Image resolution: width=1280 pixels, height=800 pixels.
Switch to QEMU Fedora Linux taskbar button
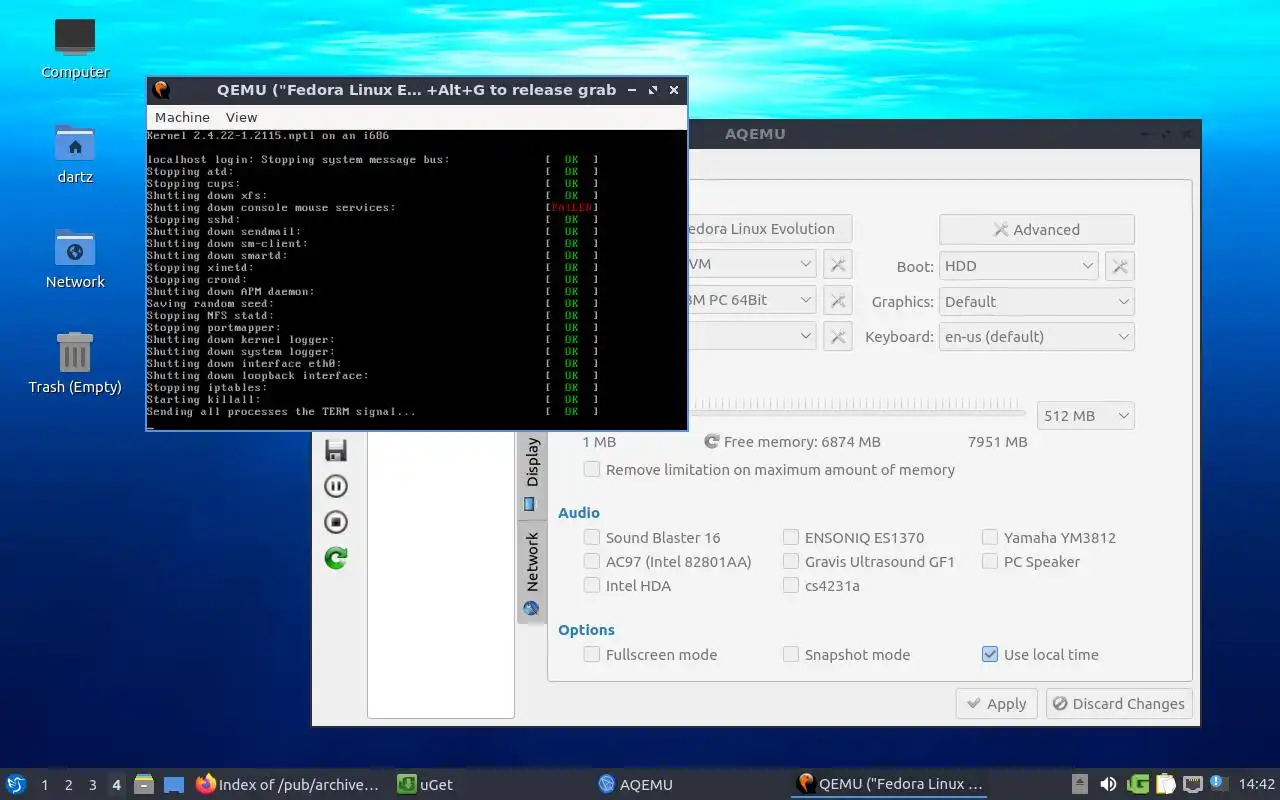pos(889,784)
